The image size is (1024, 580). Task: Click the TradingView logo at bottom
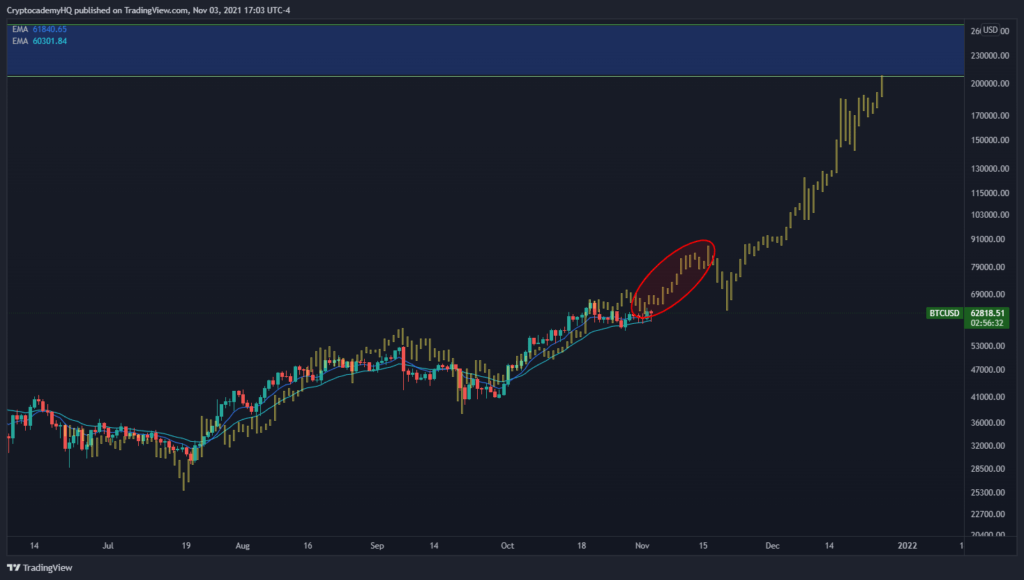(x=39, y=568)
